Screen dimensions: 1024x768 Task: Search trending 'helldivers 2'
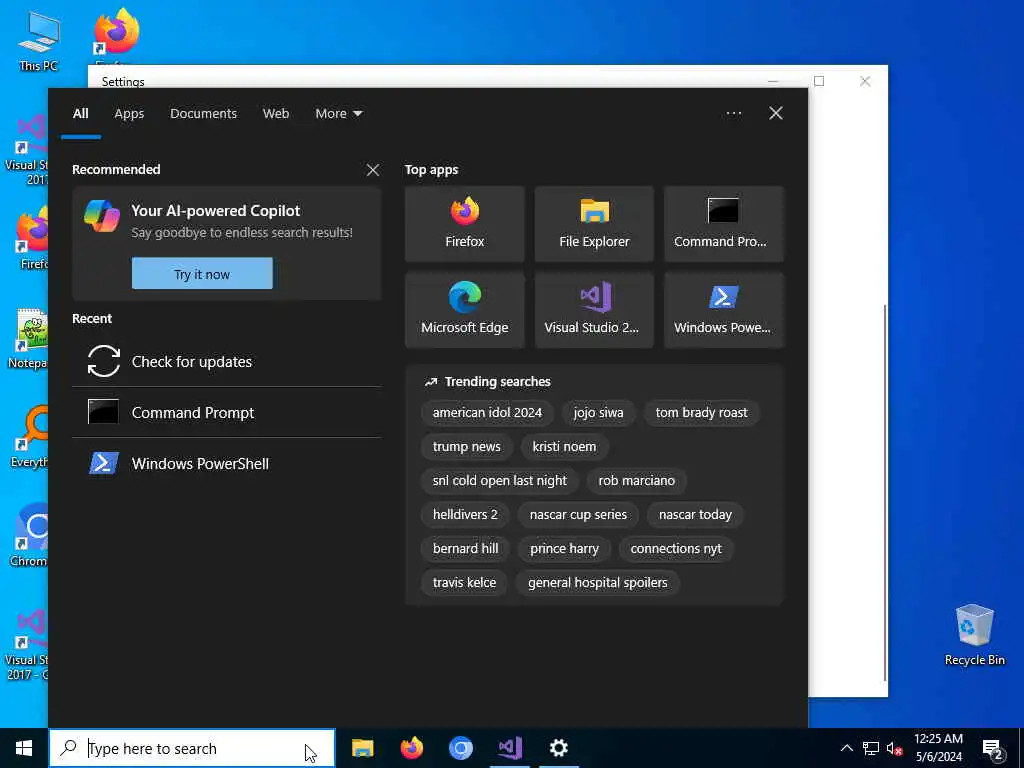point(465,515)
